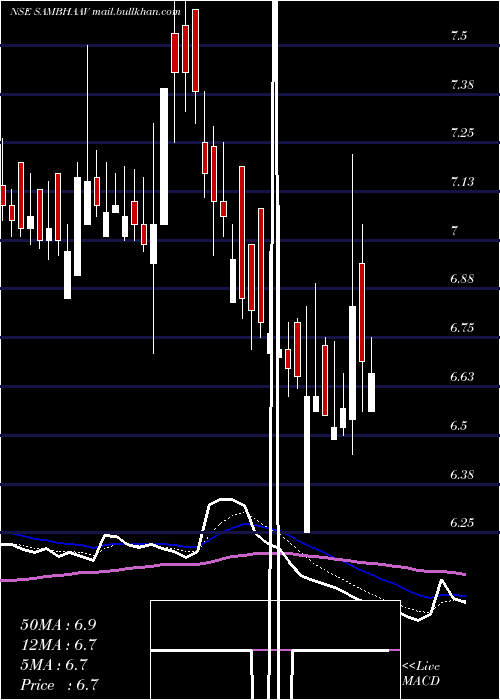Click the 6.5 price axis label
Image resolution: width=500 pixels, height=700 pixels.
point(459,425)
